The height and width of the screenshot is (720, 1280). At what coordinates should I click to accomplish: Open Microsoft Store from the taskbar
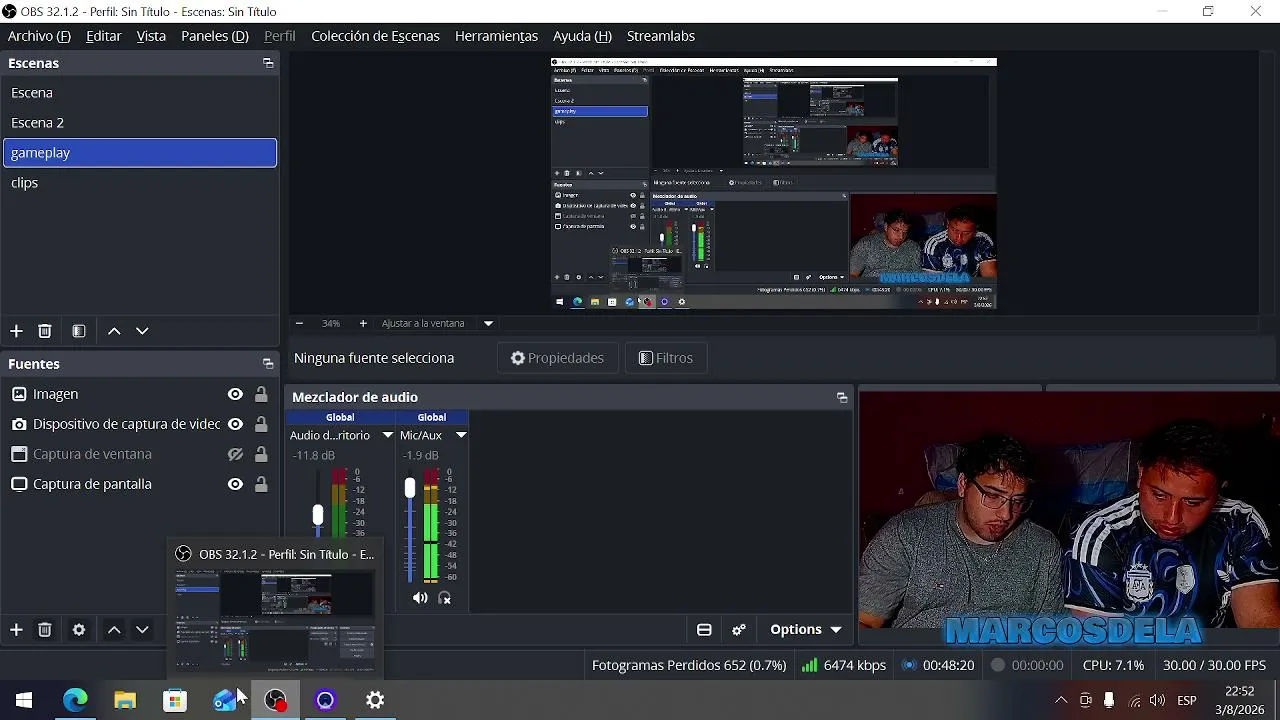click(x=175, y=700)
